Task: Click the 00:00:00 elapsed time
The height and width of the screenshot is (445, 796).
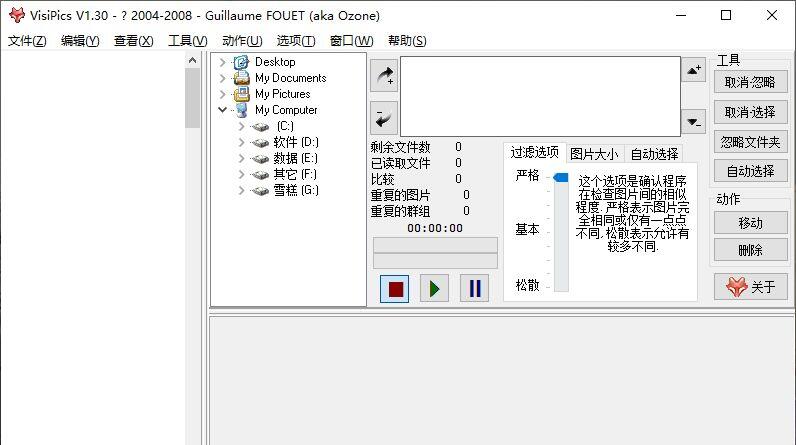Action: click(x=435, y=228)
